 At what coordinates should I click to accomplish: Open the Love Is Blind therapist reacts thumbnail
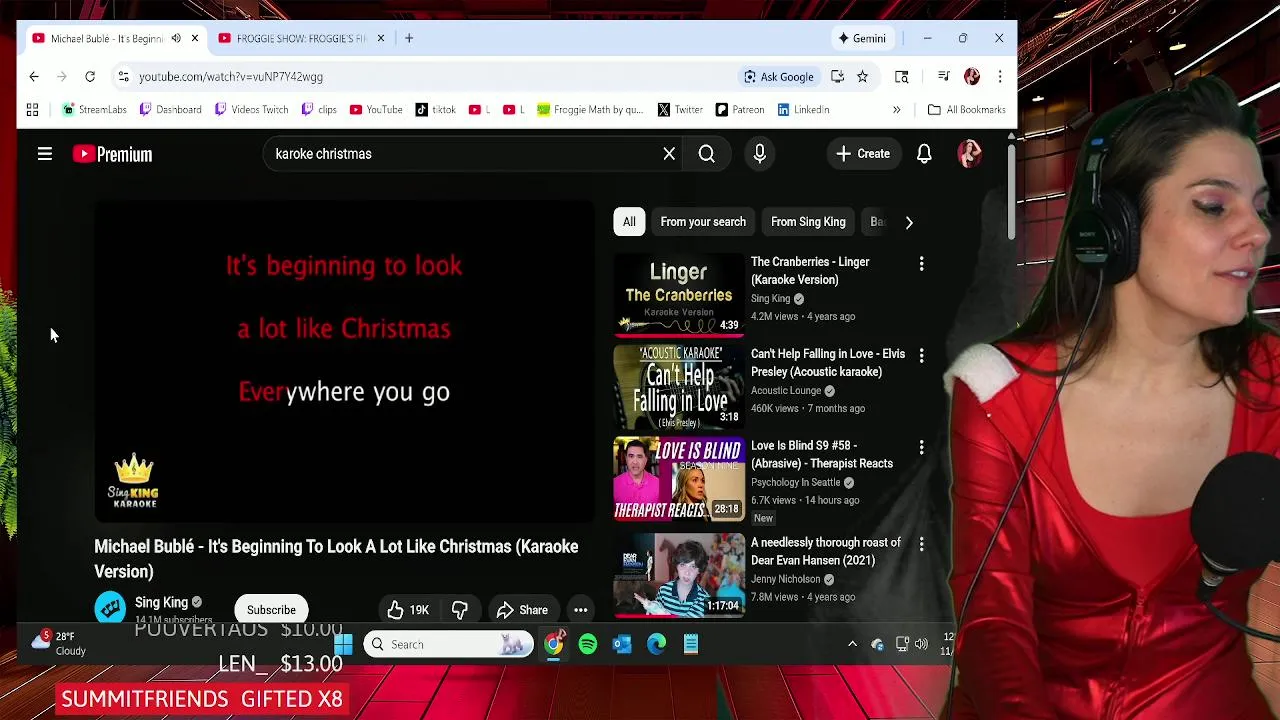(x=679, y=479)
